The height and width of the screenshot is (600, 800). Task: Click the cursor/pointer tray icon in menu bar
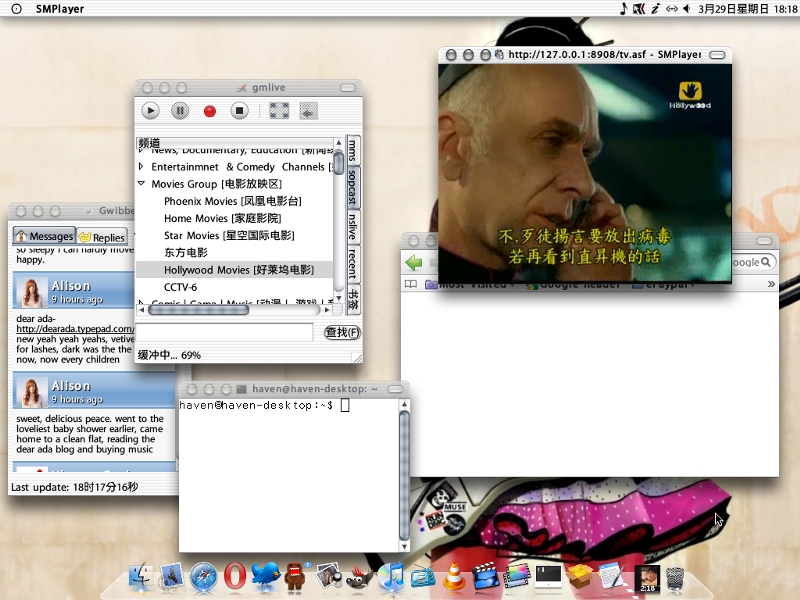639,9
